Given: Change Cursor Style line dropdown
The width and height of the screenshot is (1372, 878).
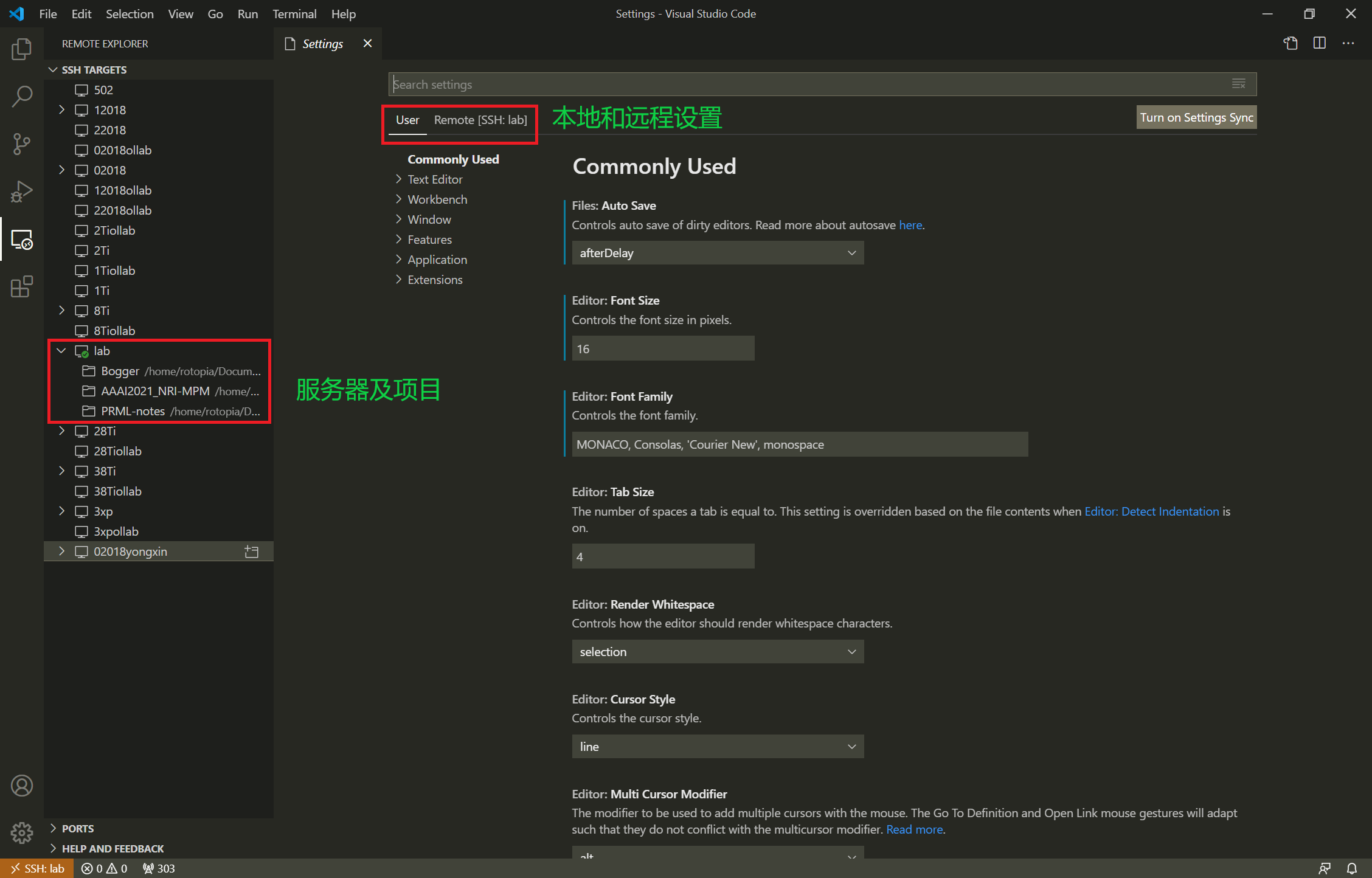Looking at the screenshot, I should tap(715, 746).
